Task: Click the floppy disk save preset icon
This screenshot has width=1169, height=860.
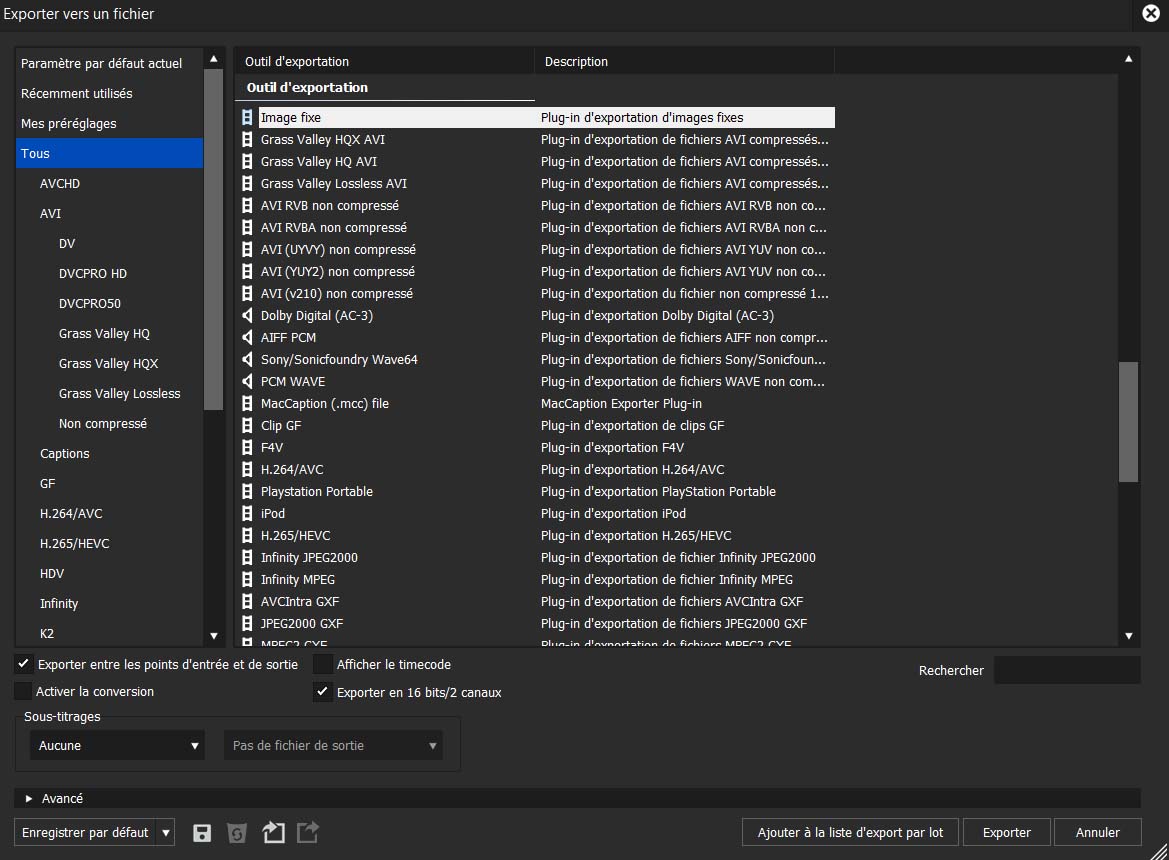Action: [x=202, y=832]
